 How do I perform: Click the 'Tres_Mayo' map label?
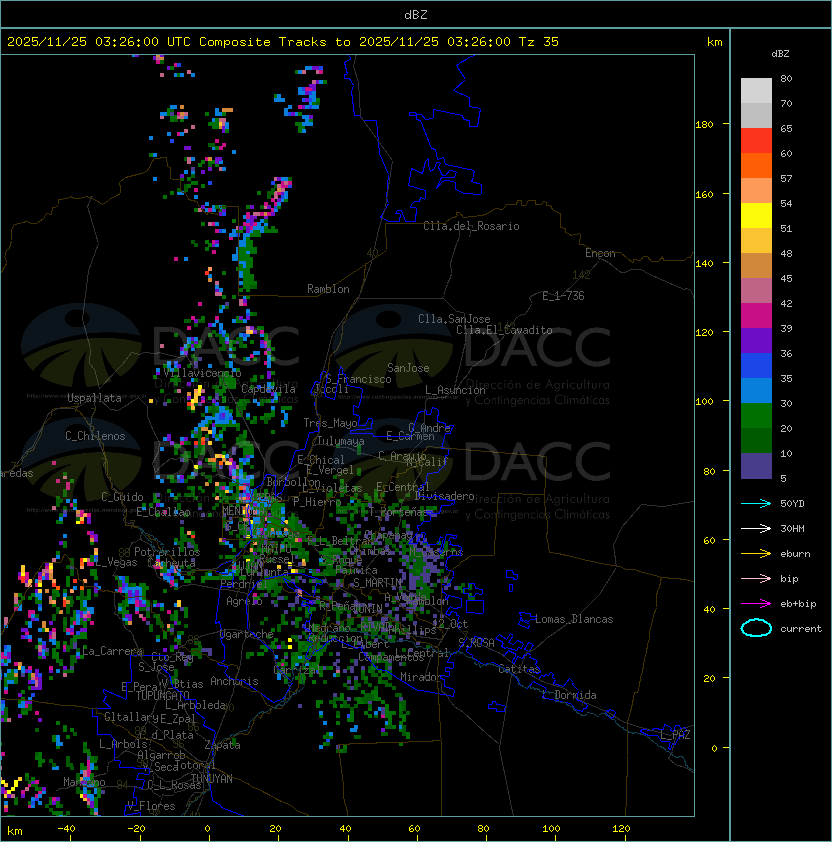coord(330,423)
